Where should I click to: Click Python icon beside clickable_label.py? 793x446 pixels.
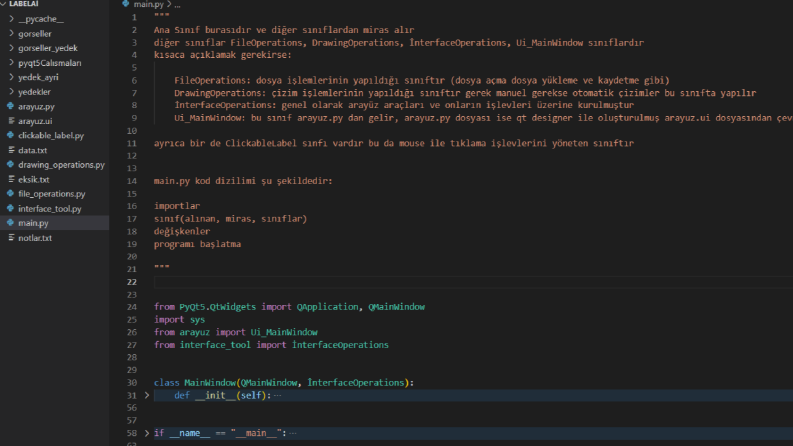[11, 135]
